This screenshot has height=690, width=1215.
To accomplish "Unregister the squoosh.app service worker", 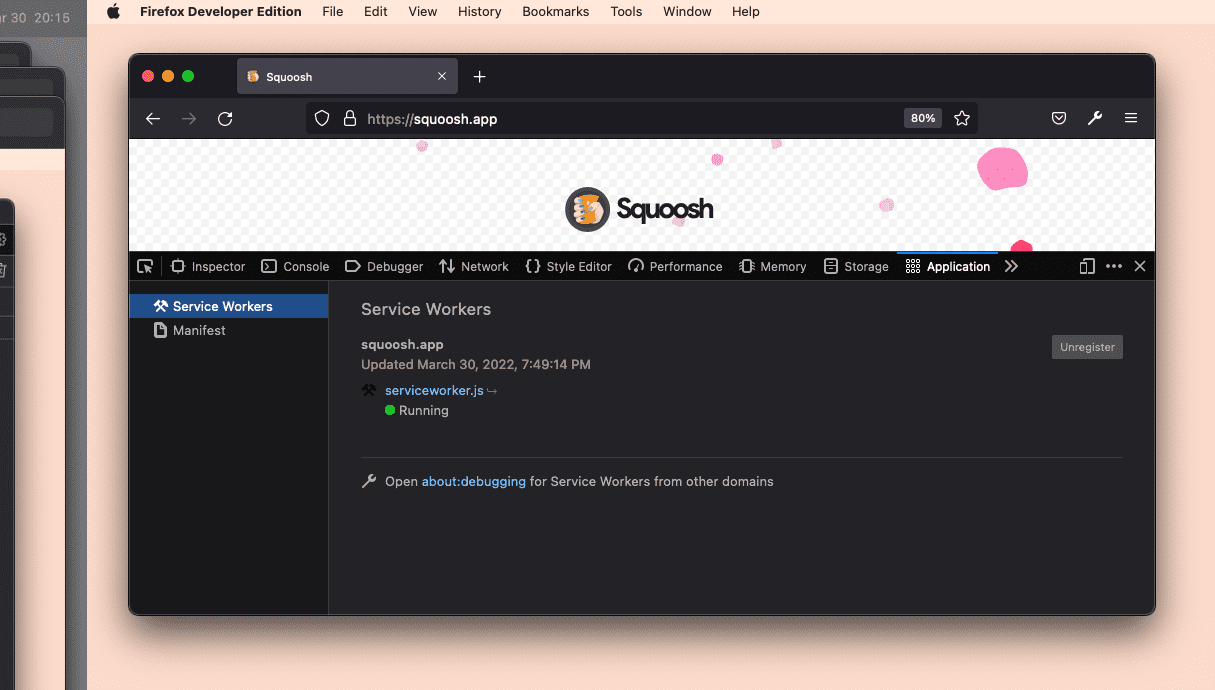I will tap(1087, 347).
